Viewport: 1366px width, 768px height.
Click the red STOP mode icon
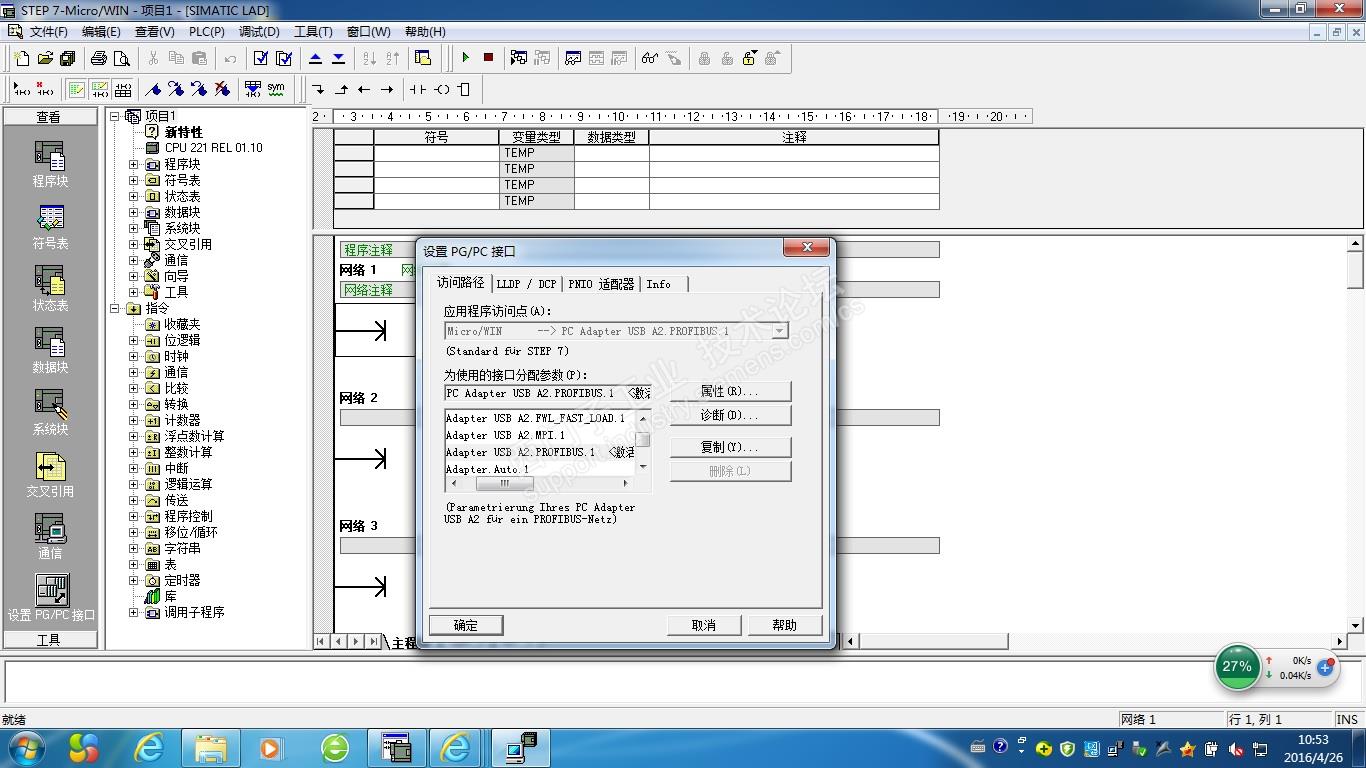488,58
